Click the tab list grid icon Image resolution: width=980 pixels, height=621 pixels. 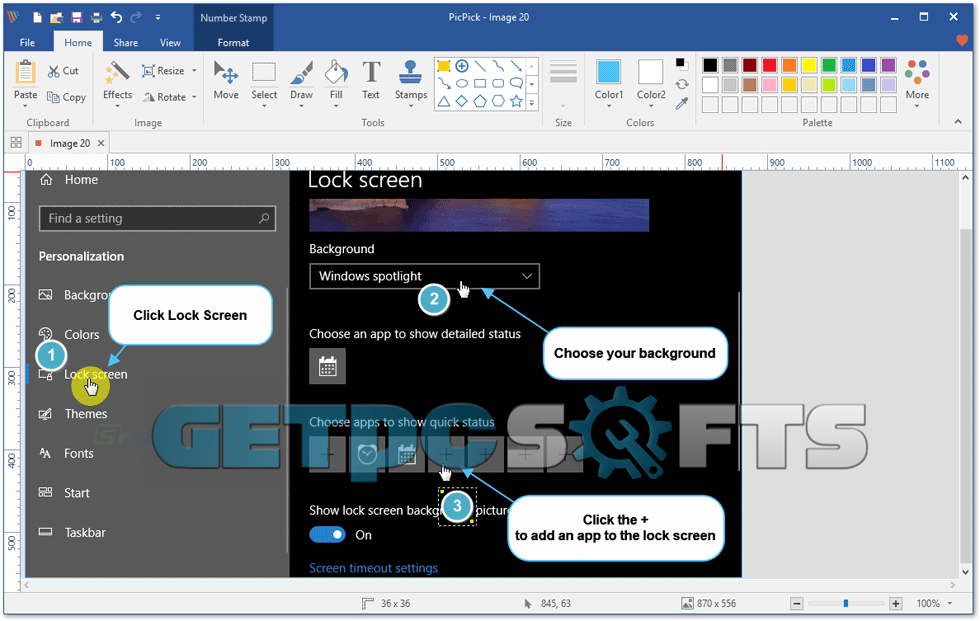16,143
